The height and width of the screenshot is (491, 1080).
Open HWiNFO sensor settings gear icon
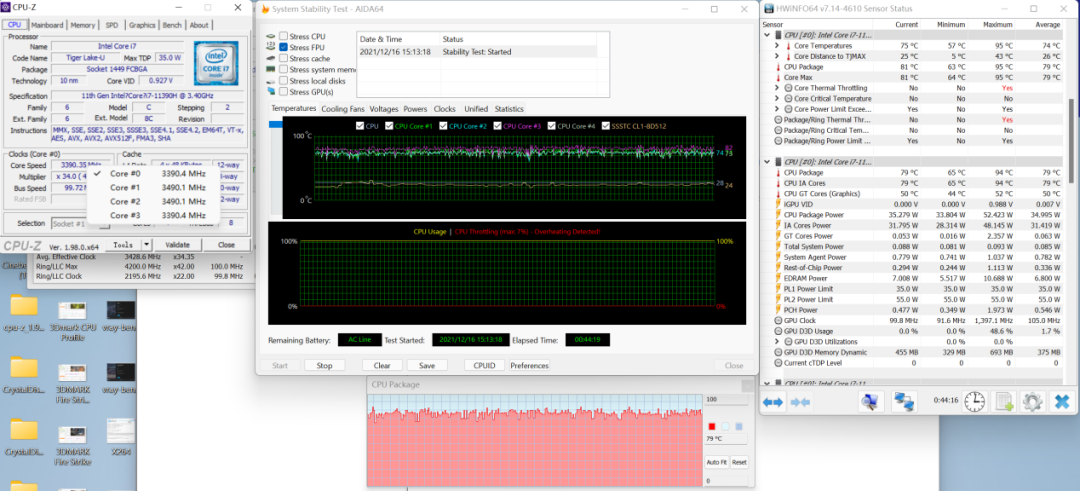pyautogui.click(x=1032, y=401)
